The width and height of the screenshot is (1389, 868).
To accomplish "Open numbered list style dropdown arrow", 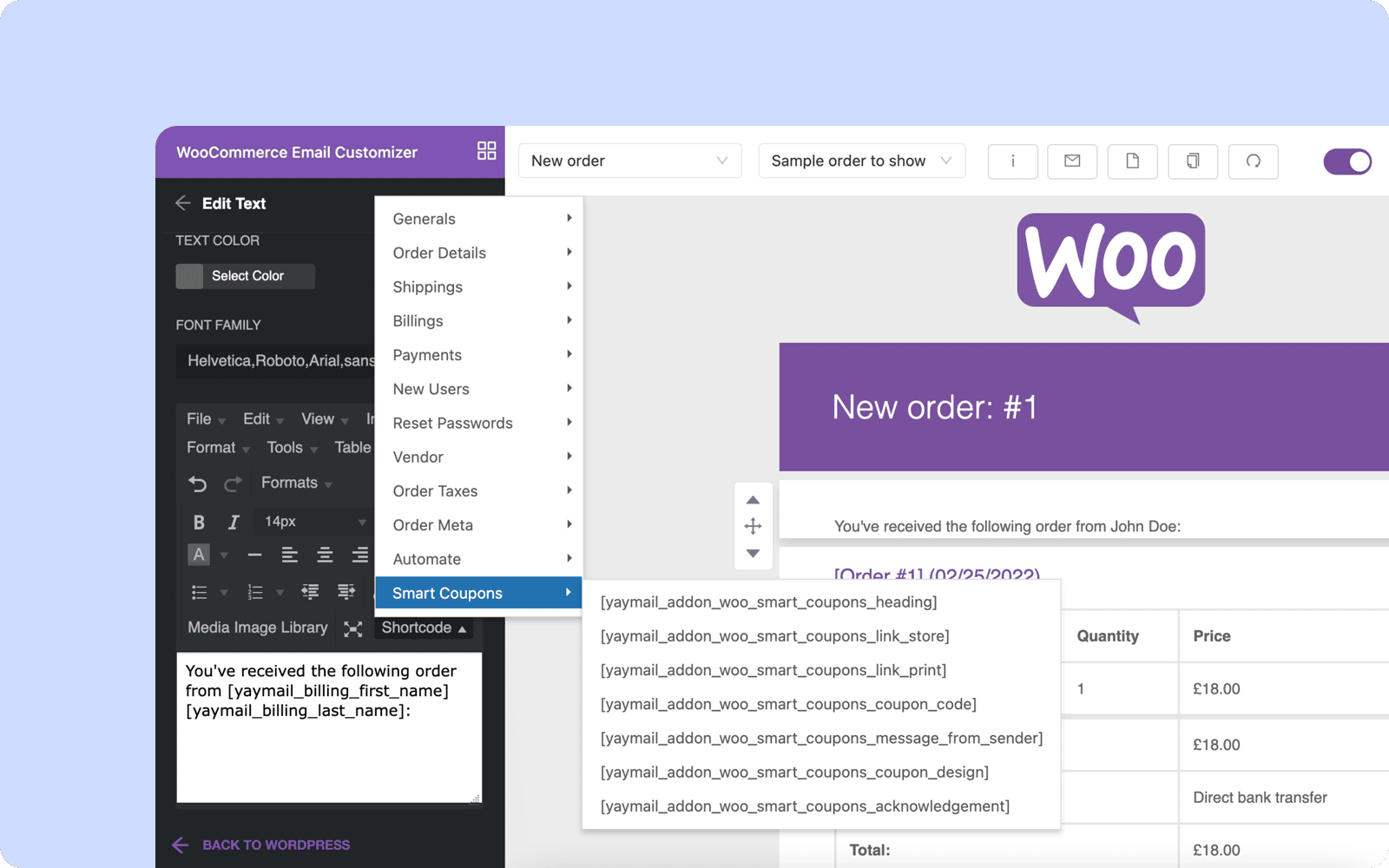I will tap(280, 593).
